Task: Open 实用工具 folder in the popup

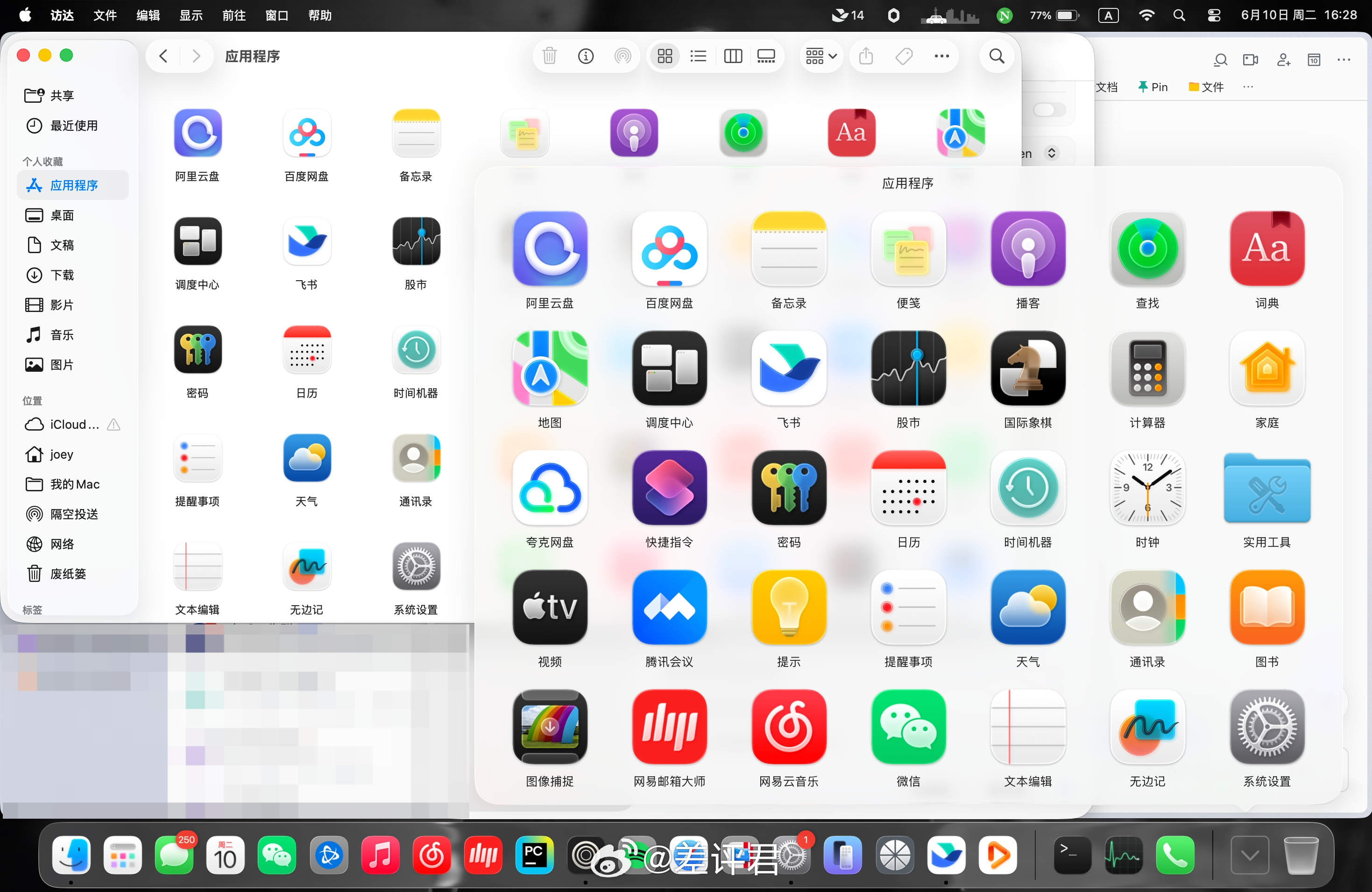Action: pyautogui.click(x=1266, y=488)
